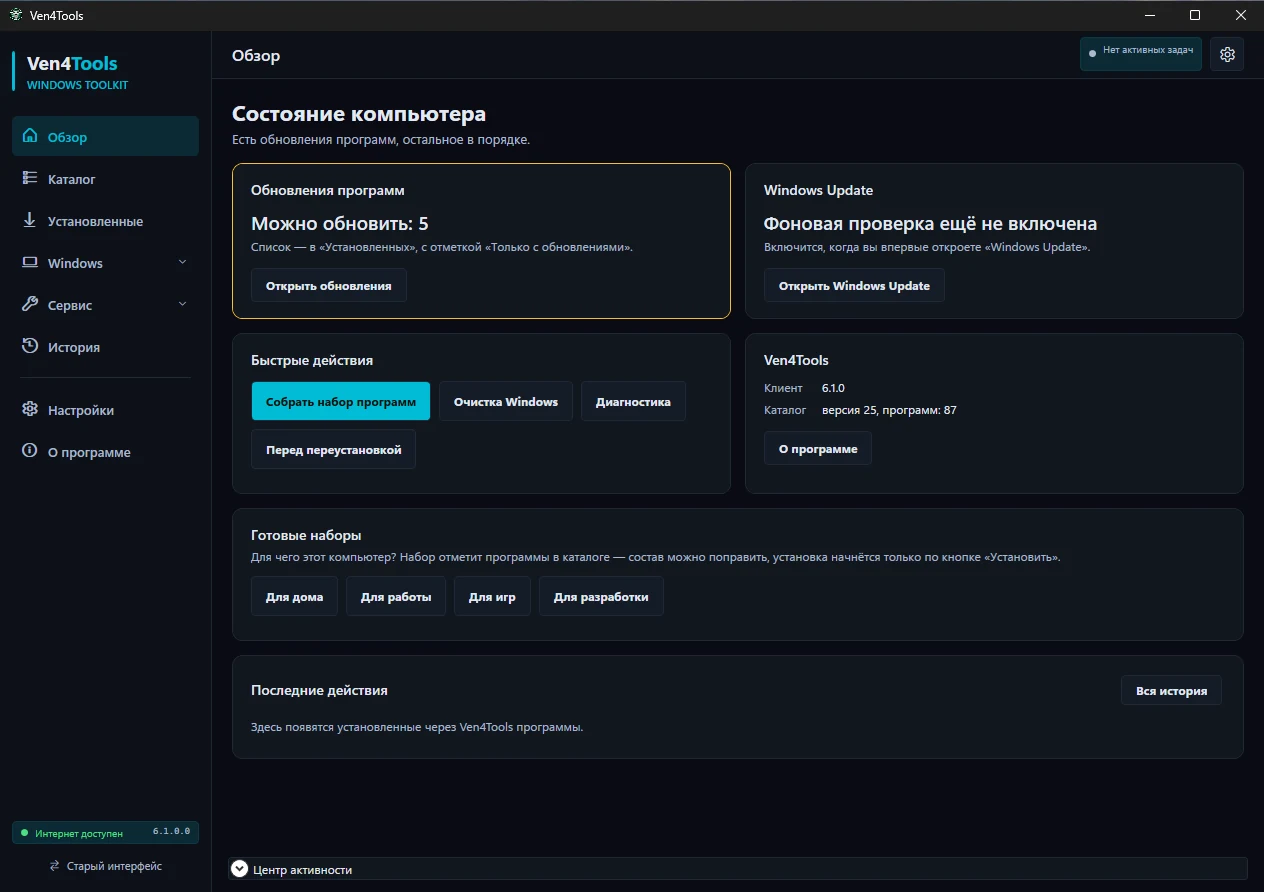Minimize the Ven4Tools window
The height and width of the screenshot is (892, 1264).
point(1149,15)
